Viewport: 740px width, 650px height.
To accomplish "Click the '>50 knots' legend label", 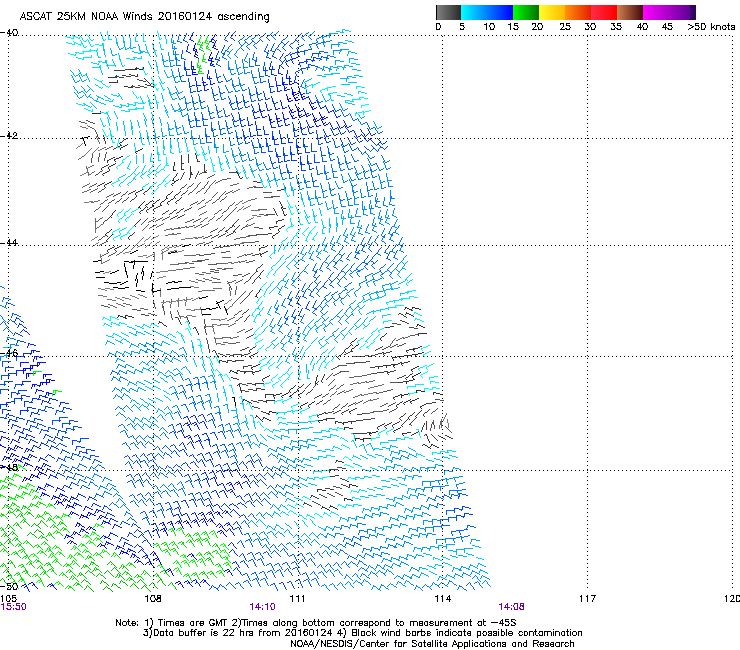I will [x=711, y=27].
